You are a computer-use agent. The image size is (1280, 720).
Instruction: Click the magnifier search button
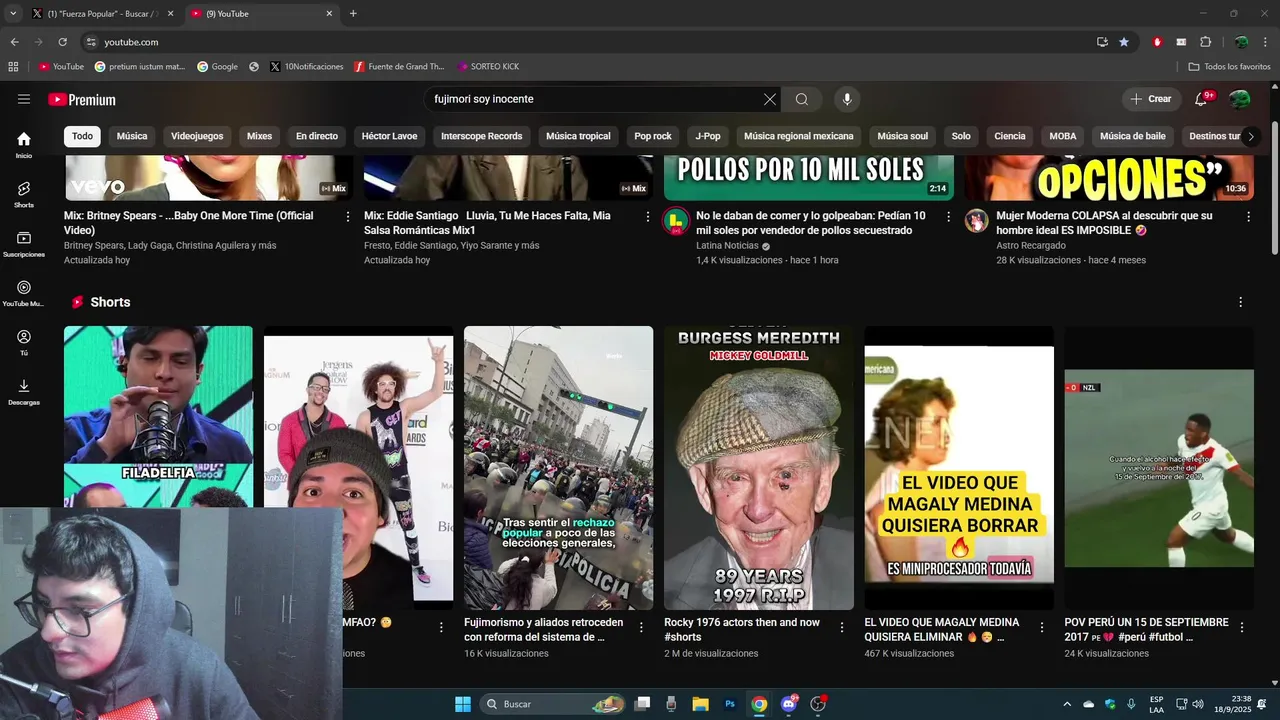pyautogui.click(x=802, y=99)
